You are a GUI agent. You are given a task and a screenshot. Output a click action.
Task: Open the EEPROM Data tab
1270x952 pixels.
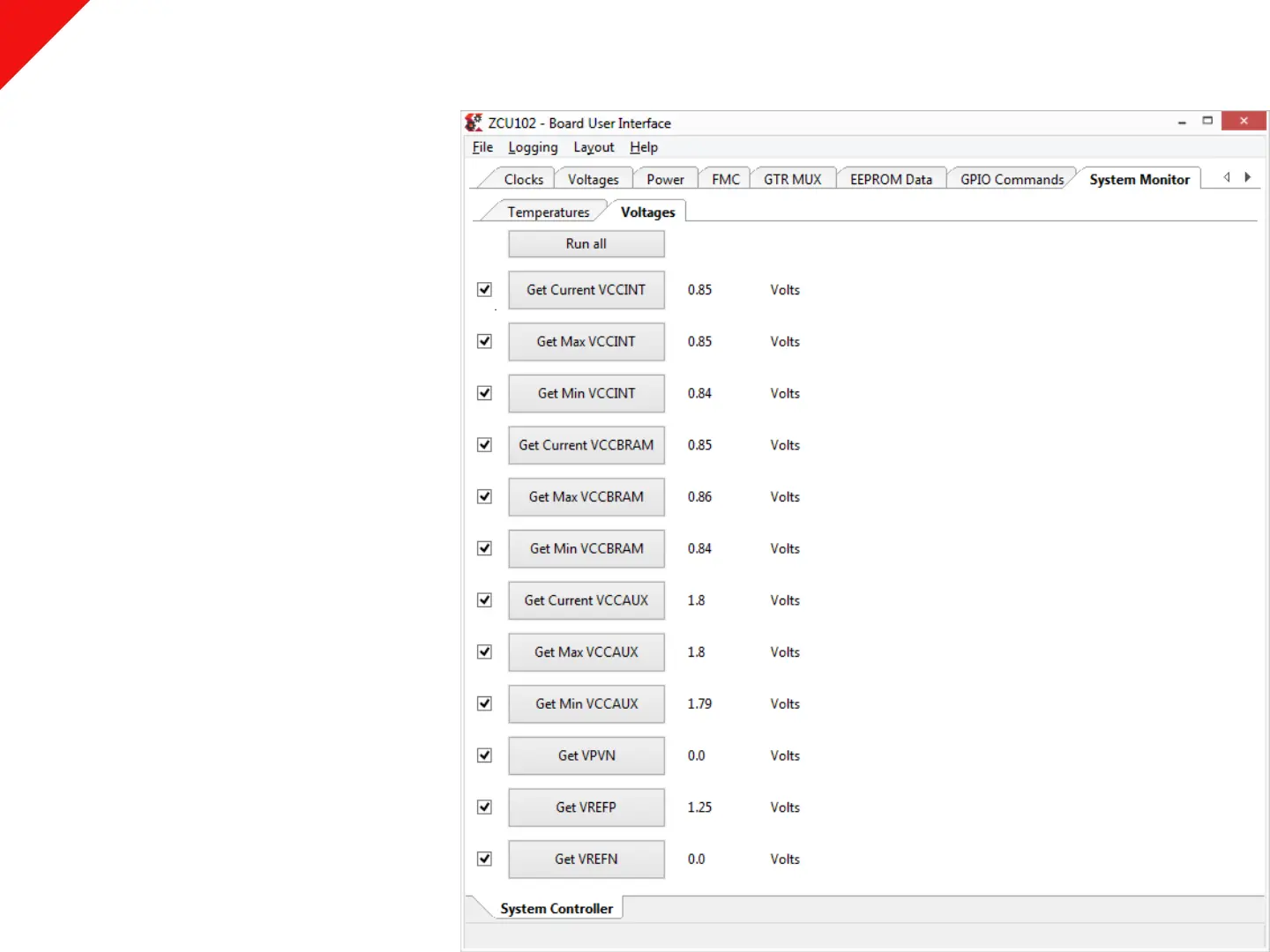pyautogui.click(x=891, y=179)
